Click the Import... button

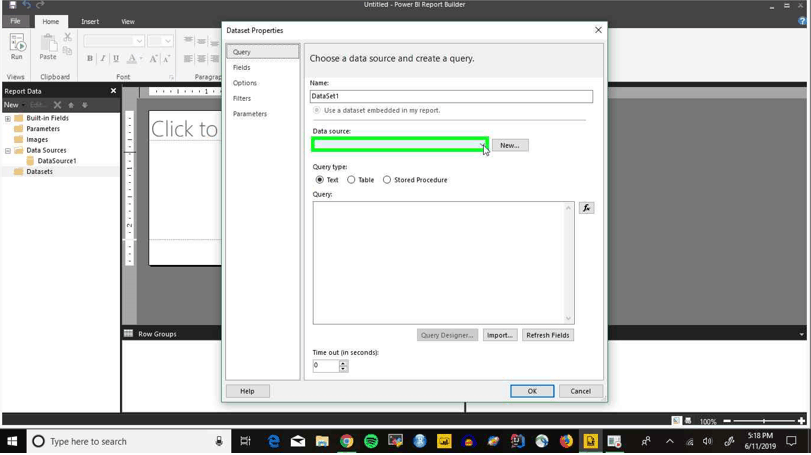click(x=500, y=335)
